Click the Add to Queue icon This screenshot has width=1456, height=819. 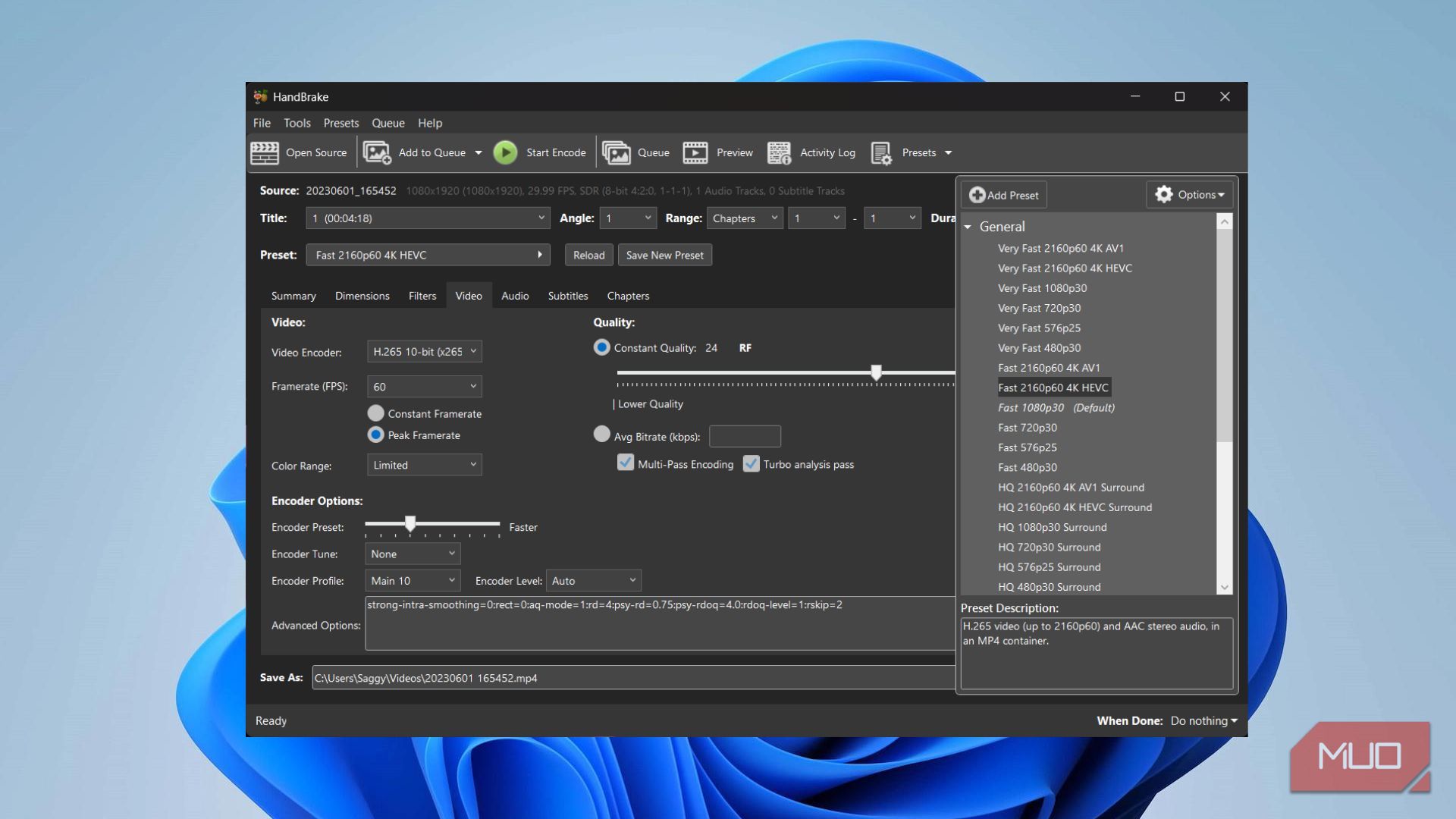pyautogui.click(x=377, y=152)
